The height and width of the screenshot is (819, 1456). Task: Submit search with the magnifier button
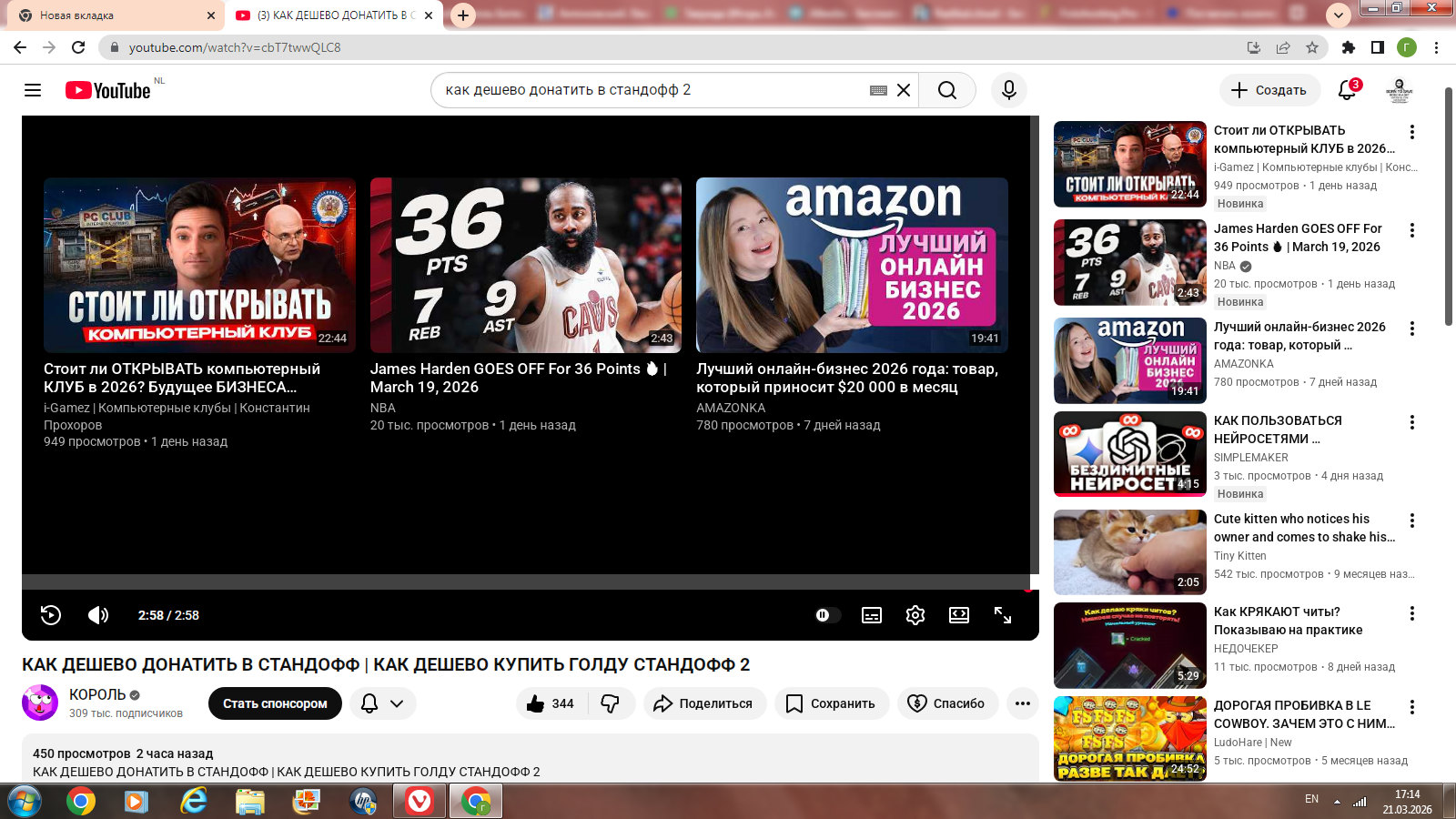[x=947, y=90]
